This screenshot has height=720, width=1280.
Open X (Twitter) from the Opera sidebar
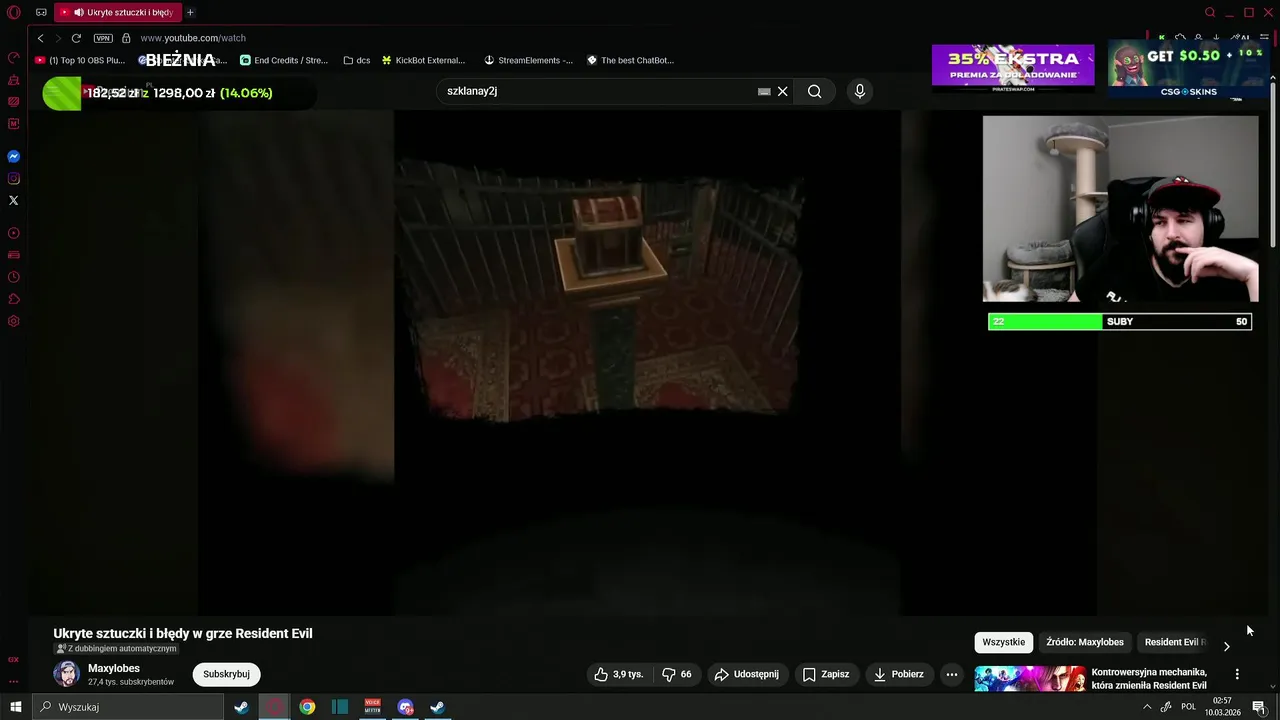point(14,201)
